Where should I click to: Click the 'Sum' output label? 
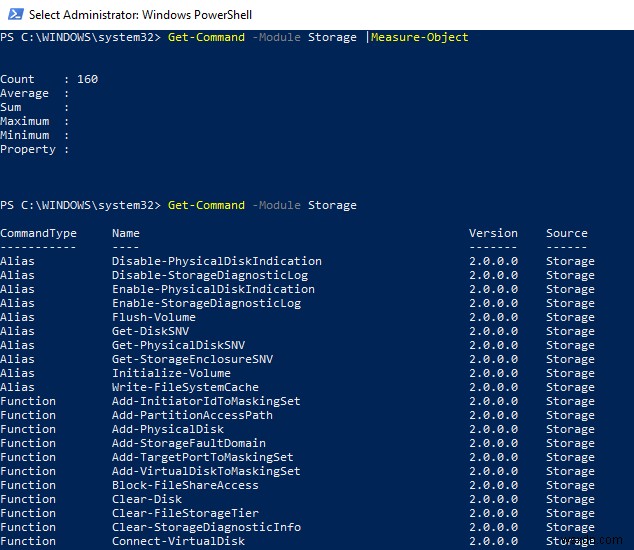click(11, 107)
